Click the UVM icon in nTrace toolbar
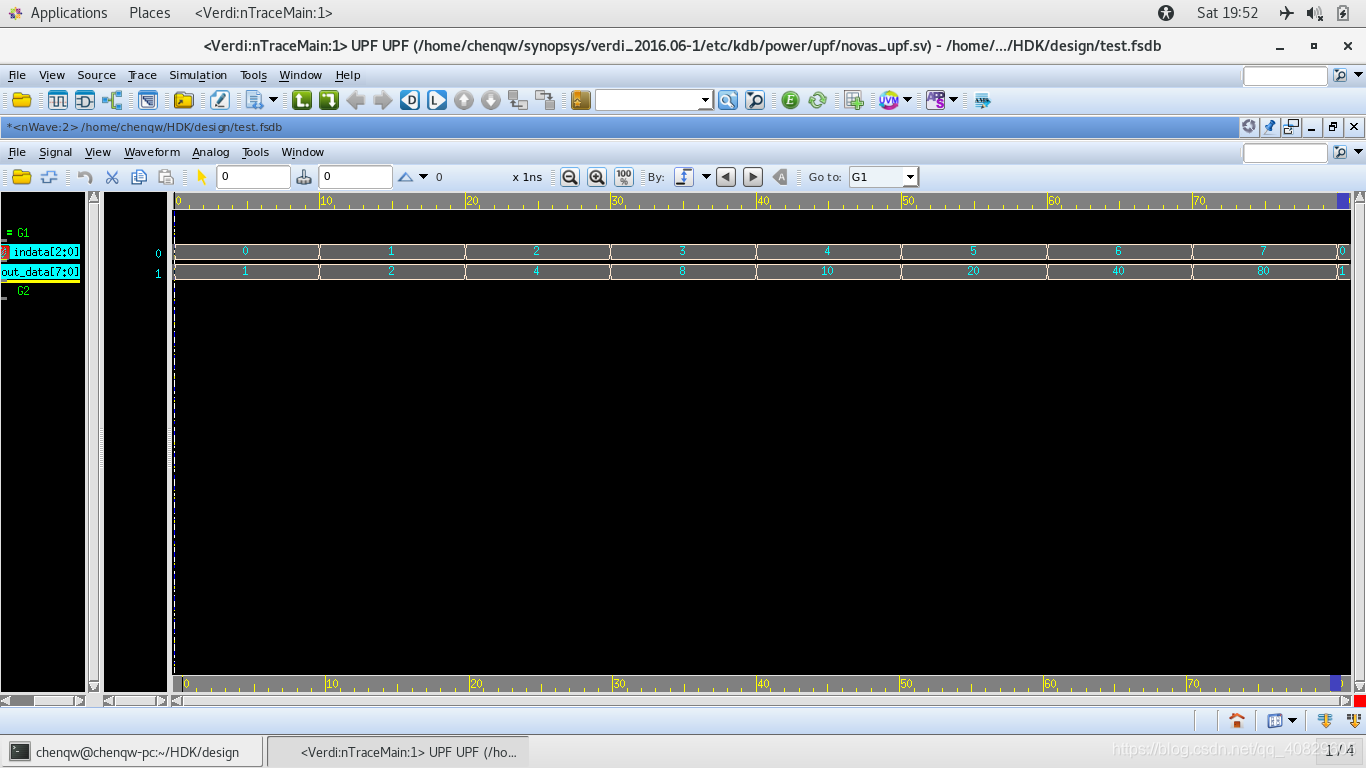This screenshot has width=1366, height=768. pos(888,100)
